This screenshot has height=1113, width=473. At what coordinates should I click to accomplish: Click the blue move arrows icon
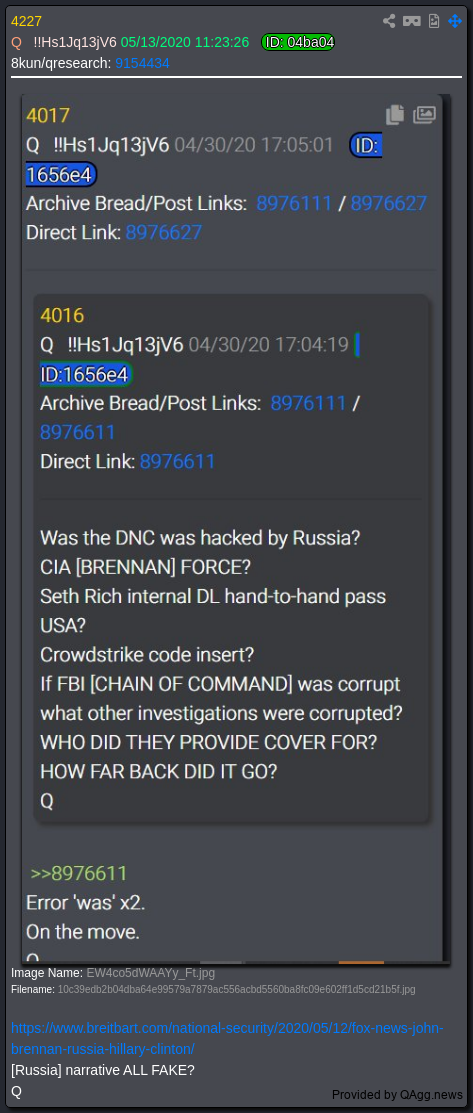tap(455, 21)
